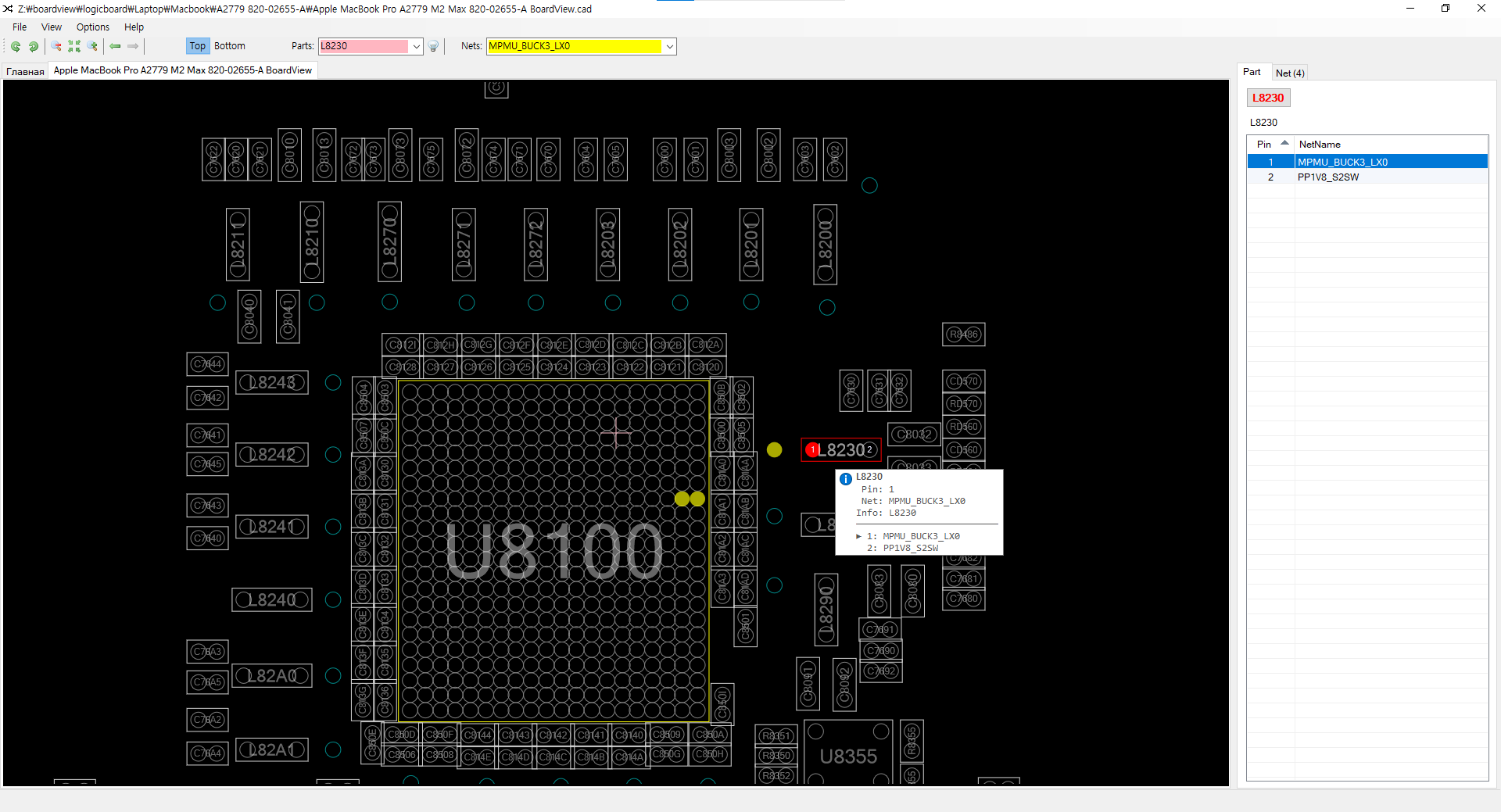Screen dimensions: 1501x812
Task: Click the rotate counter-clockwise toolbar icon
Action: [16, 46]
